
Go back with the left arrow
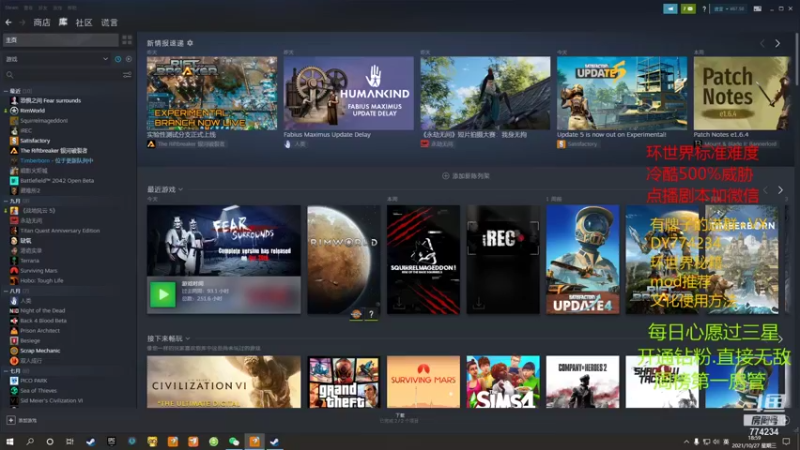click(x=9, y=22)
